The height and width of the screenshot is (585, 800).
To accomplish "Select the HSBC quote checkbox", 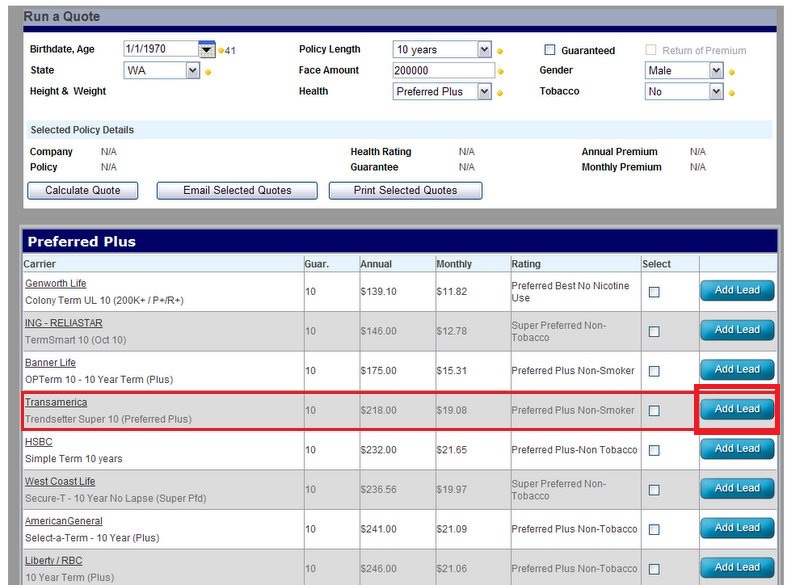I will 654,450.
